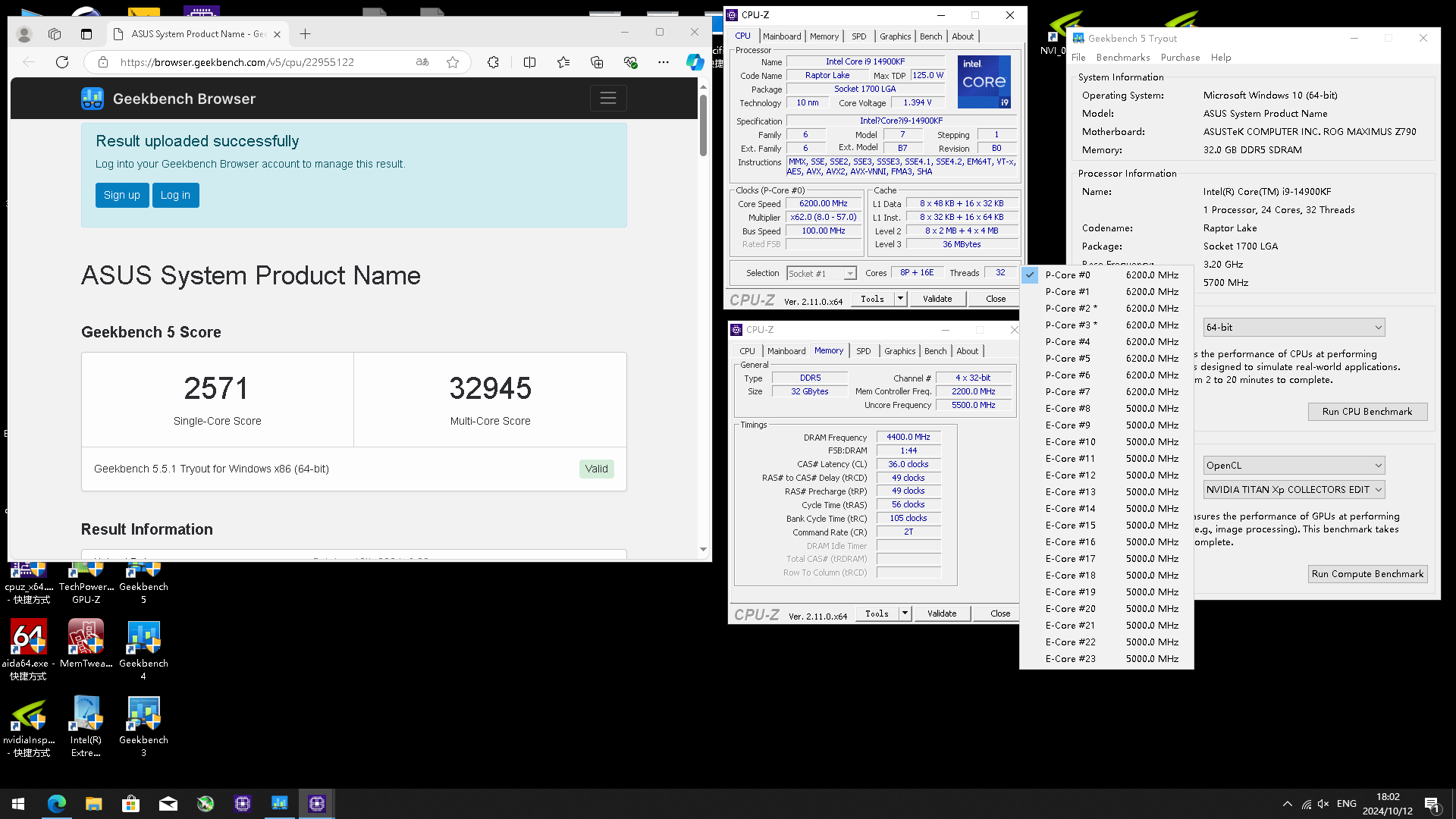
Task: Click the translate page icon
Action: [422, 62]
